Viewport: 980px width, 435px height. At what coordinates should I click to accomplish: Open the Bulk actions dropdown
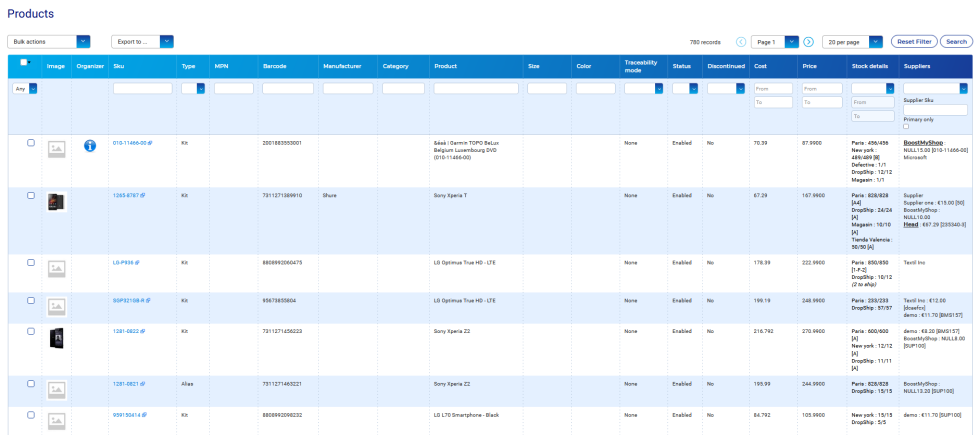49,42
